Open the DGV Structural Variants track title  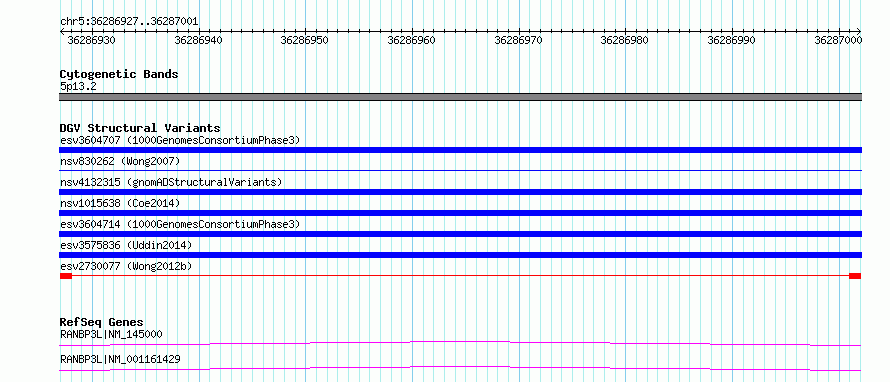[140, 128]
